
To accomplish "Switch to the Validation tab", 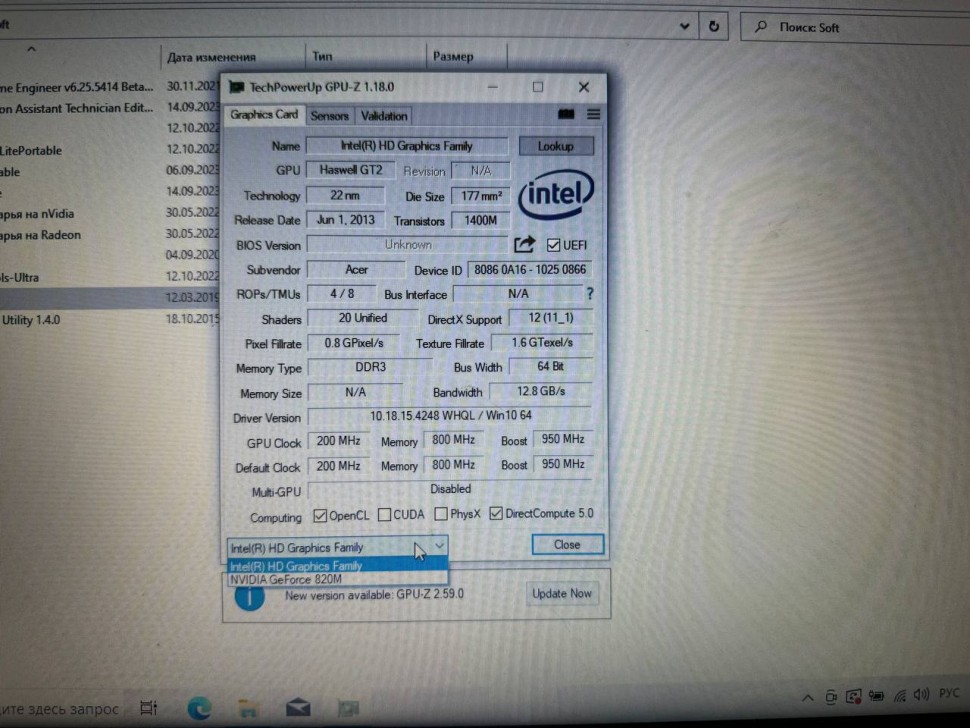I will 384,116.
